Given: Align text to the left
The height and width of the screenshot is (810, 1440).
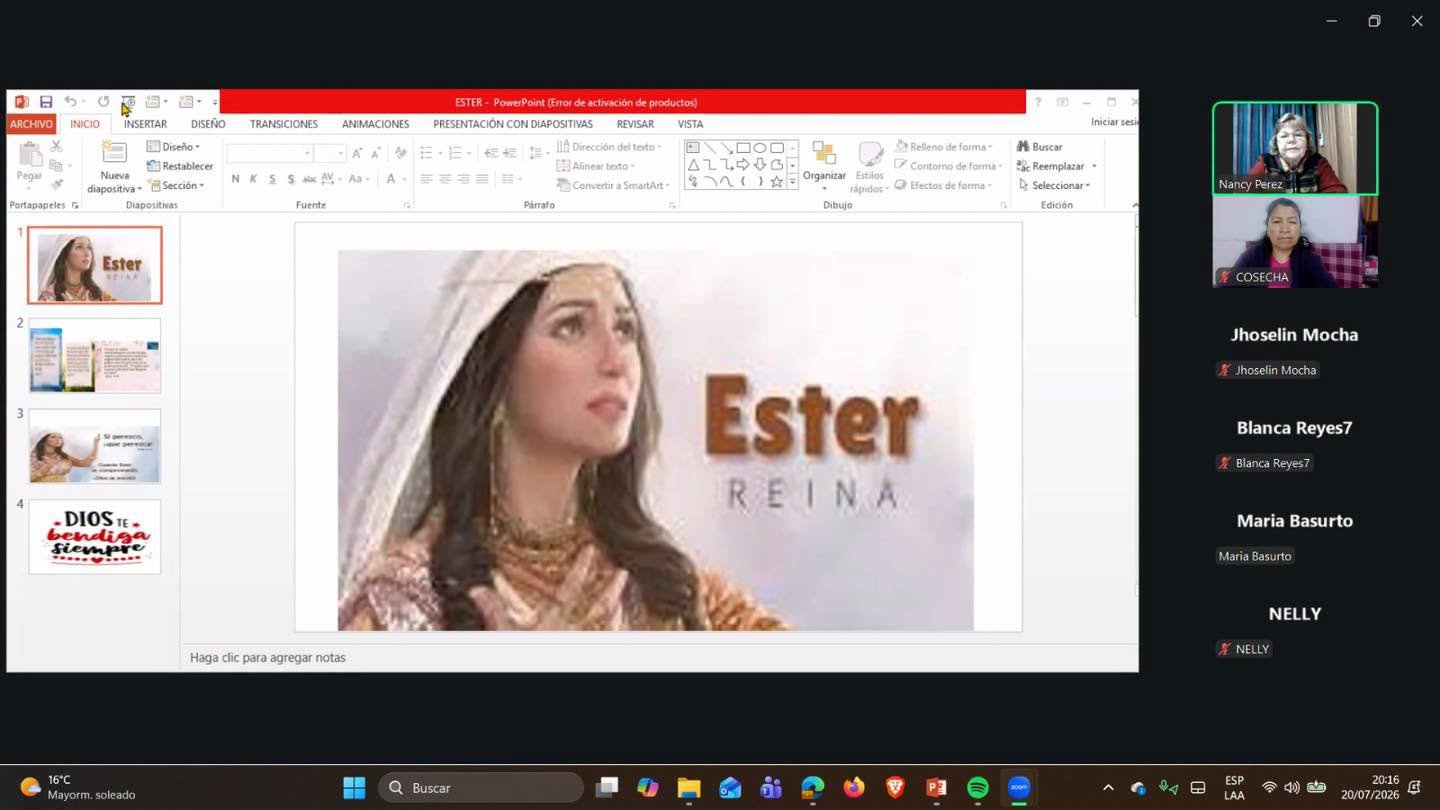Looking at the screenshot, I should (426, 179).
